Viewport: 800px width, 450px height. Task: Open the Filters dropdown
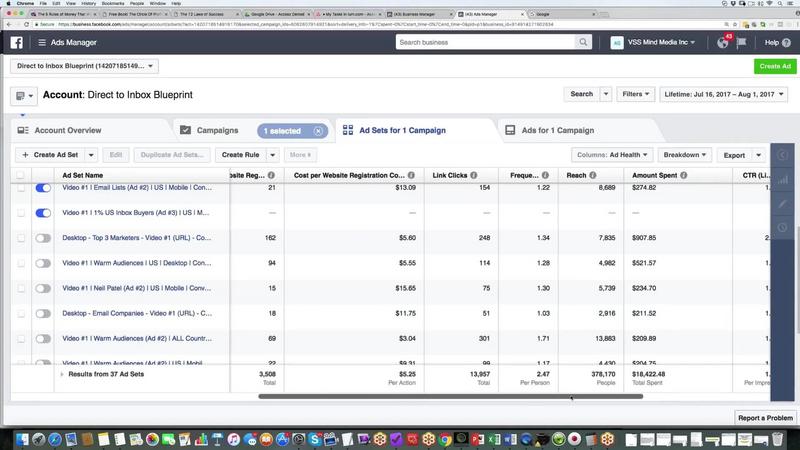635,94
